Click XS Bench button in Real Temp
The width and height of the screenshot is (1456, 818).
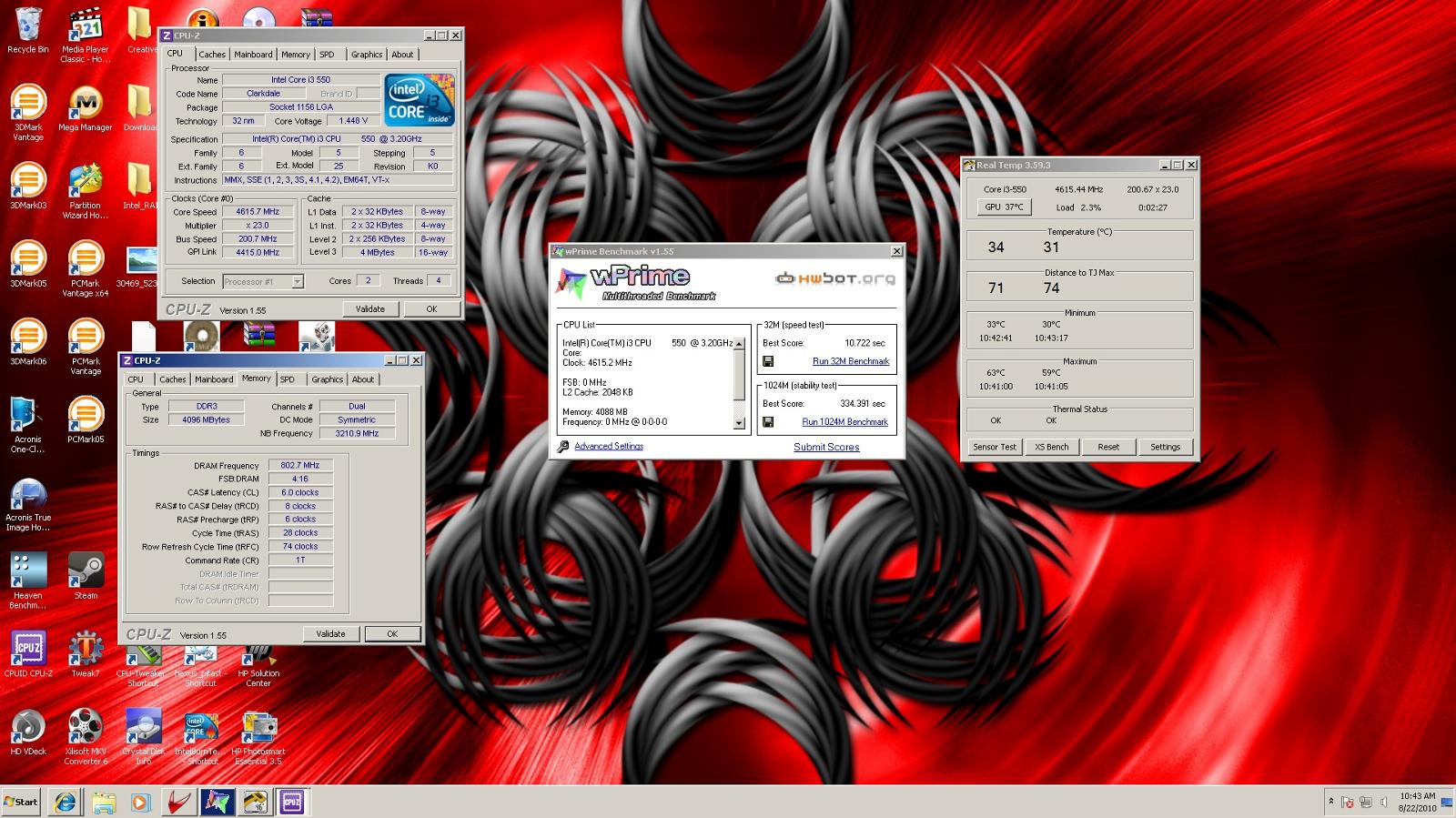(x=1052, y=447)
